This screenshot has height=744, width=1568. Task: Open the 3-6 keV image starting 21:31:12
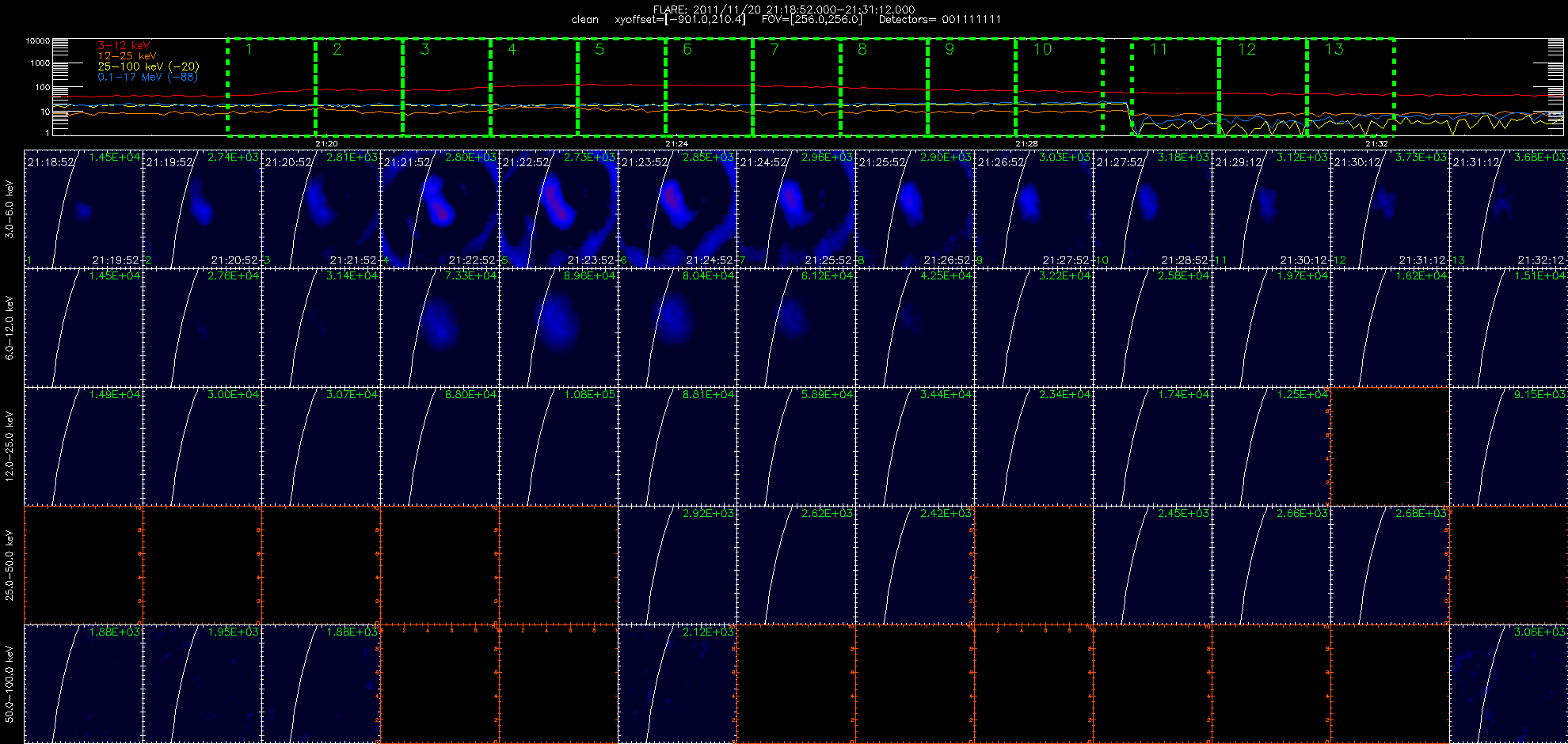click(1509, 209)
